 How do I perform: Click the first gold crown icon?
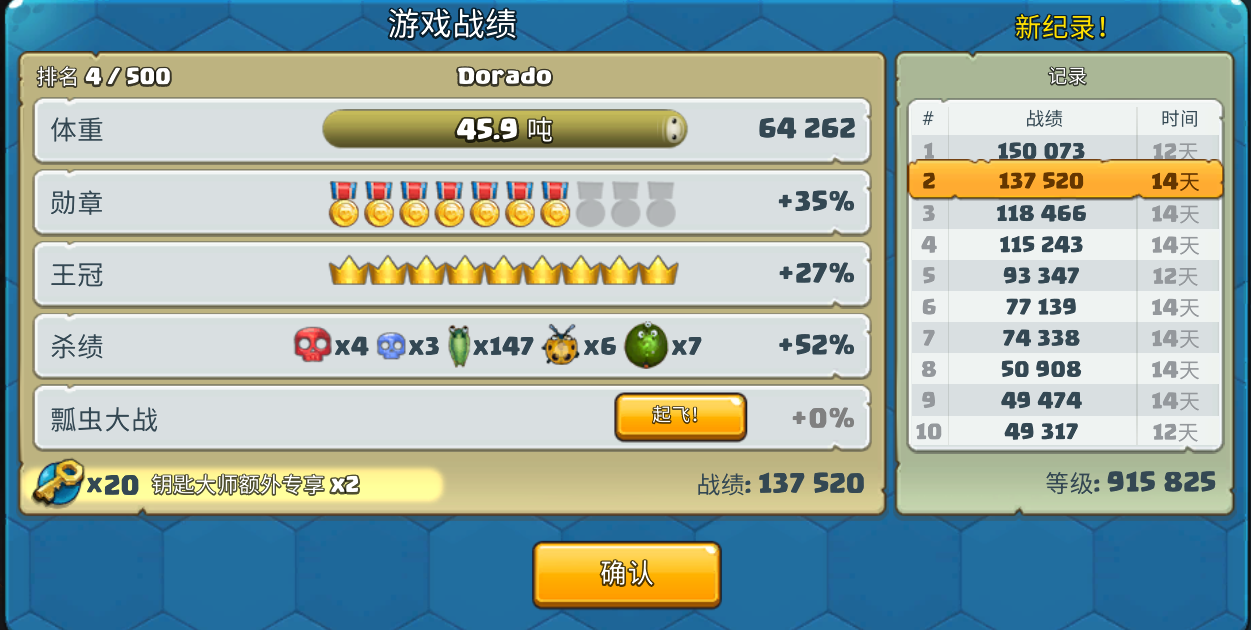[349, 270]
